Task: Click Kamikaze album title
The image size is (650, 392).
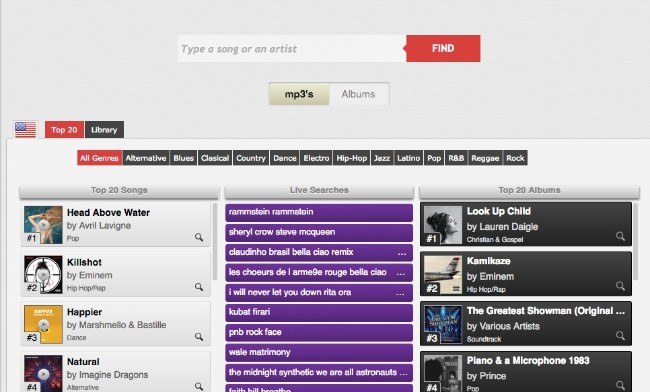Action: pos(488,261)
